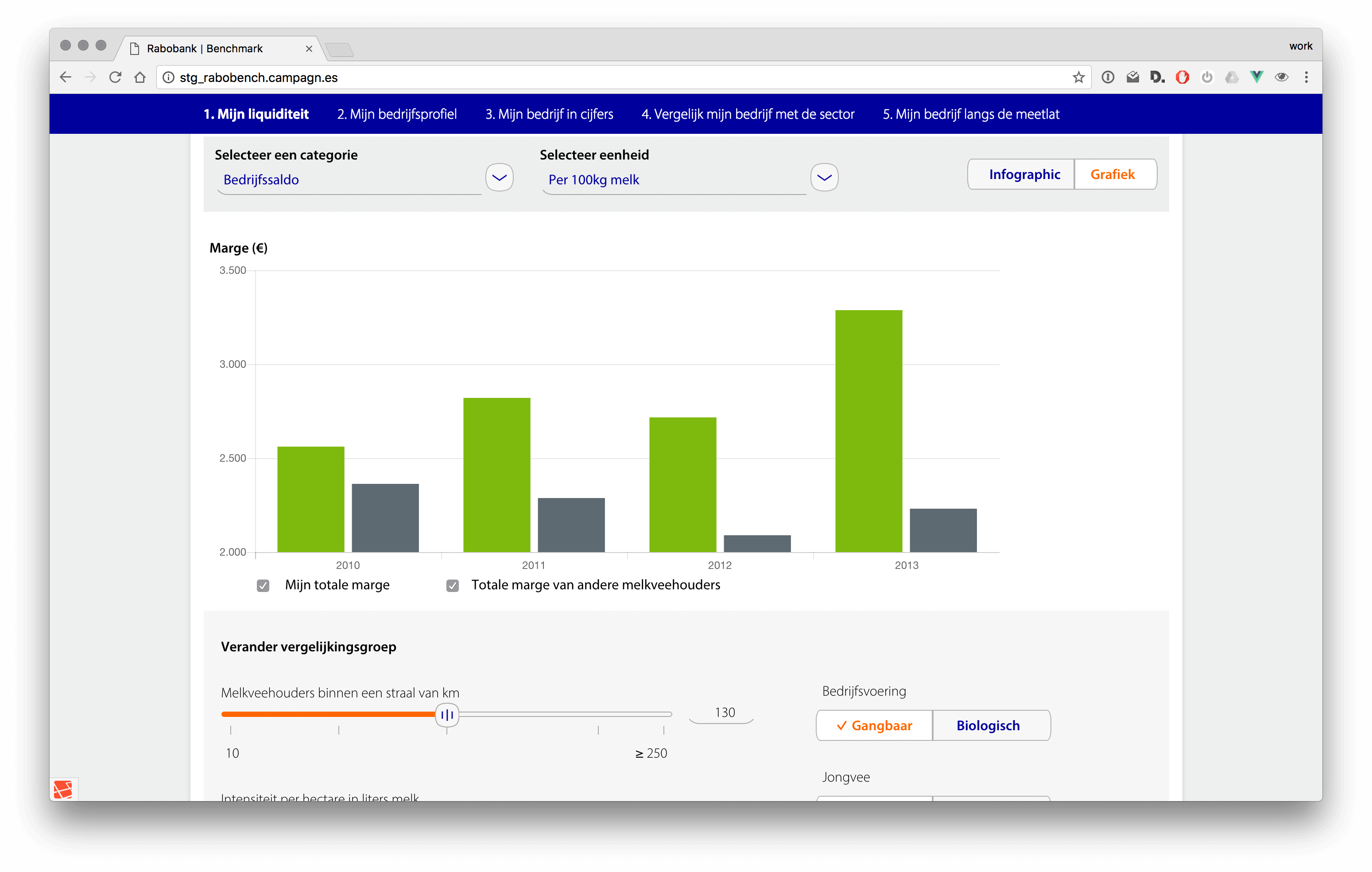Click the Google Inbox extension icon
1372x872 pixels.
pos(1133,77)
